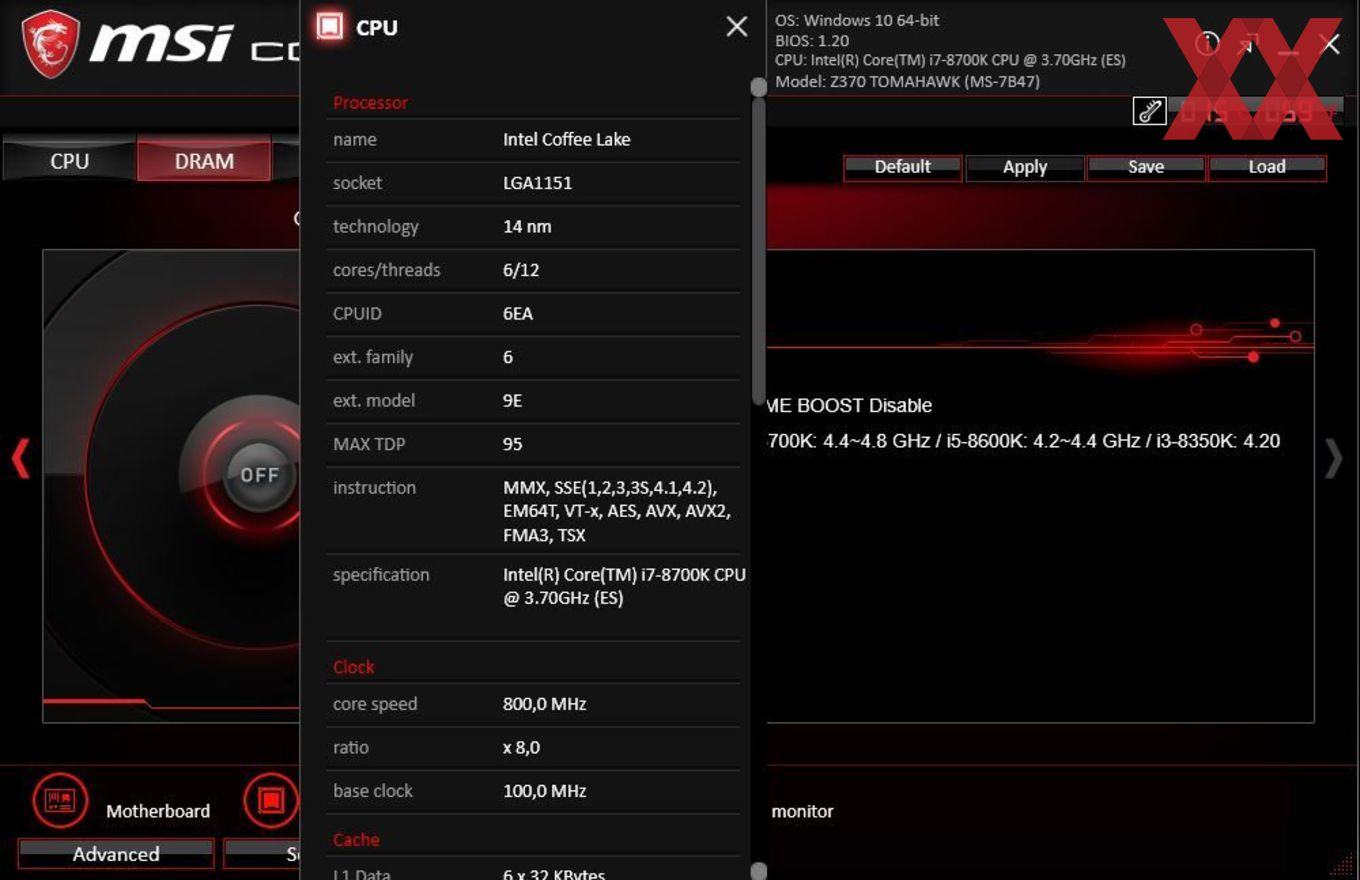Select the MAX TDP value 95
The image size is (1360, 880).
tap(512, 444)
